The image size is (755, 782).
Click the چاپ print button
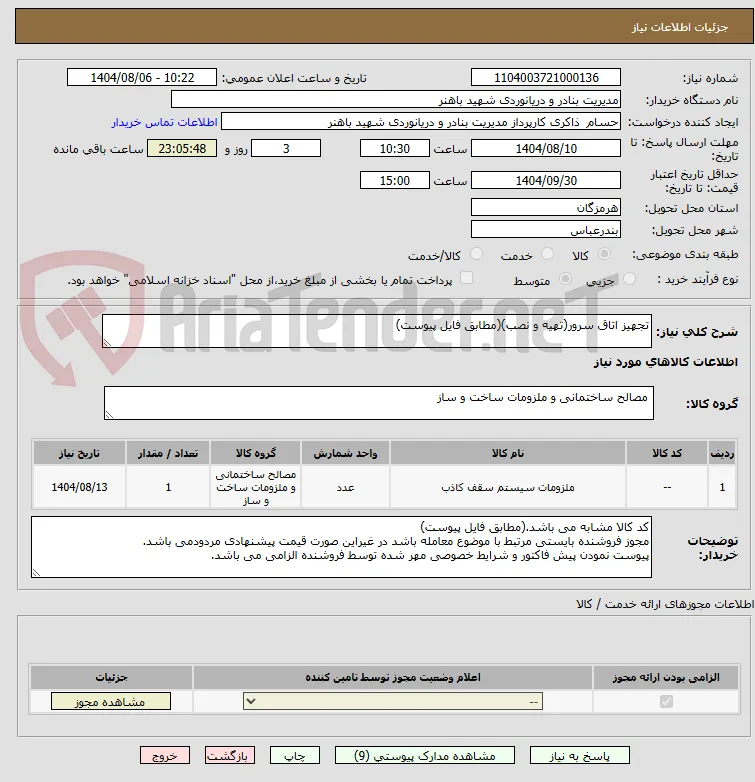pos(294,756)
